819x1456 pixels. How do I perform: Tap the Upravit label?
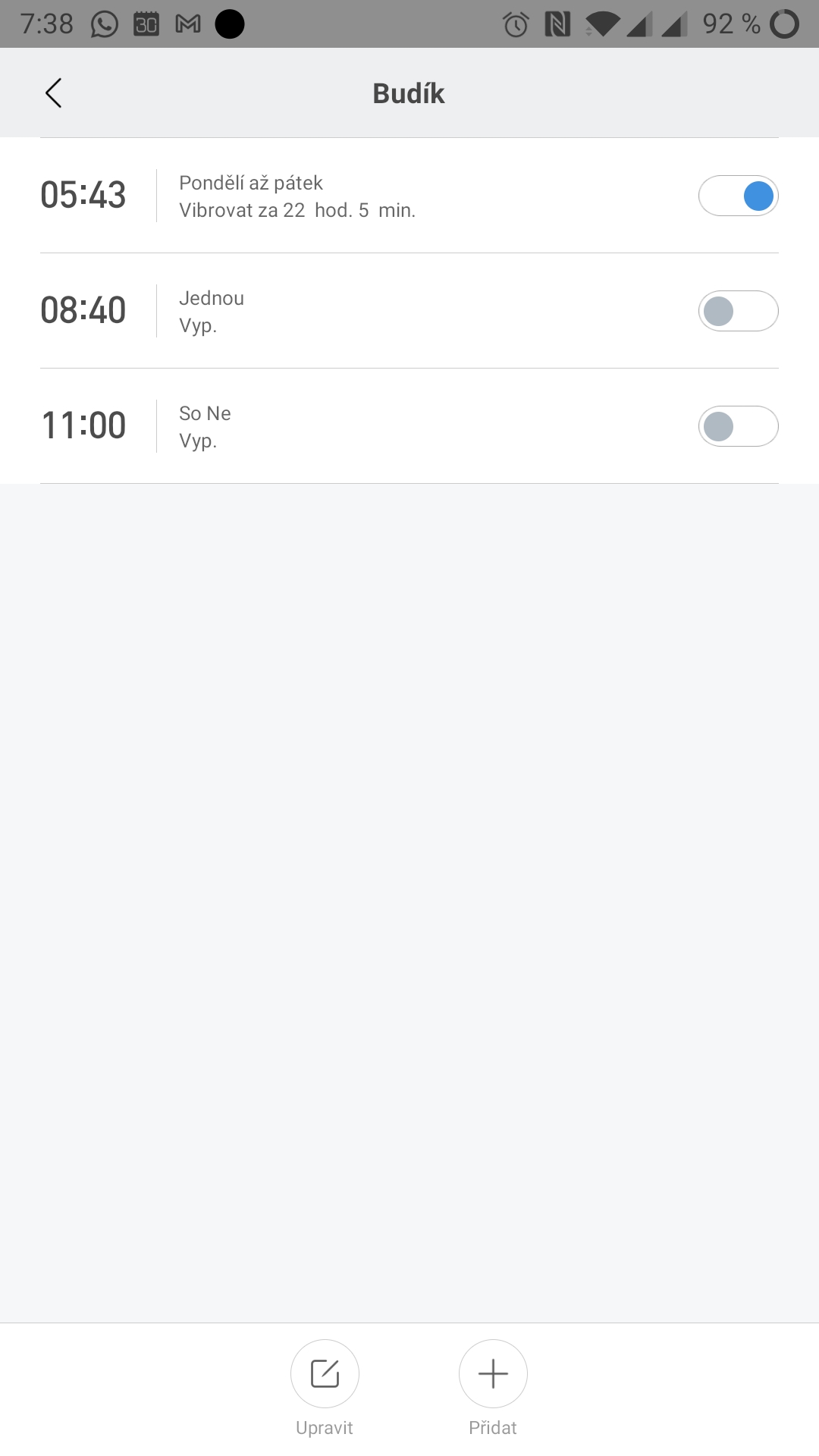click(325, 1428)
